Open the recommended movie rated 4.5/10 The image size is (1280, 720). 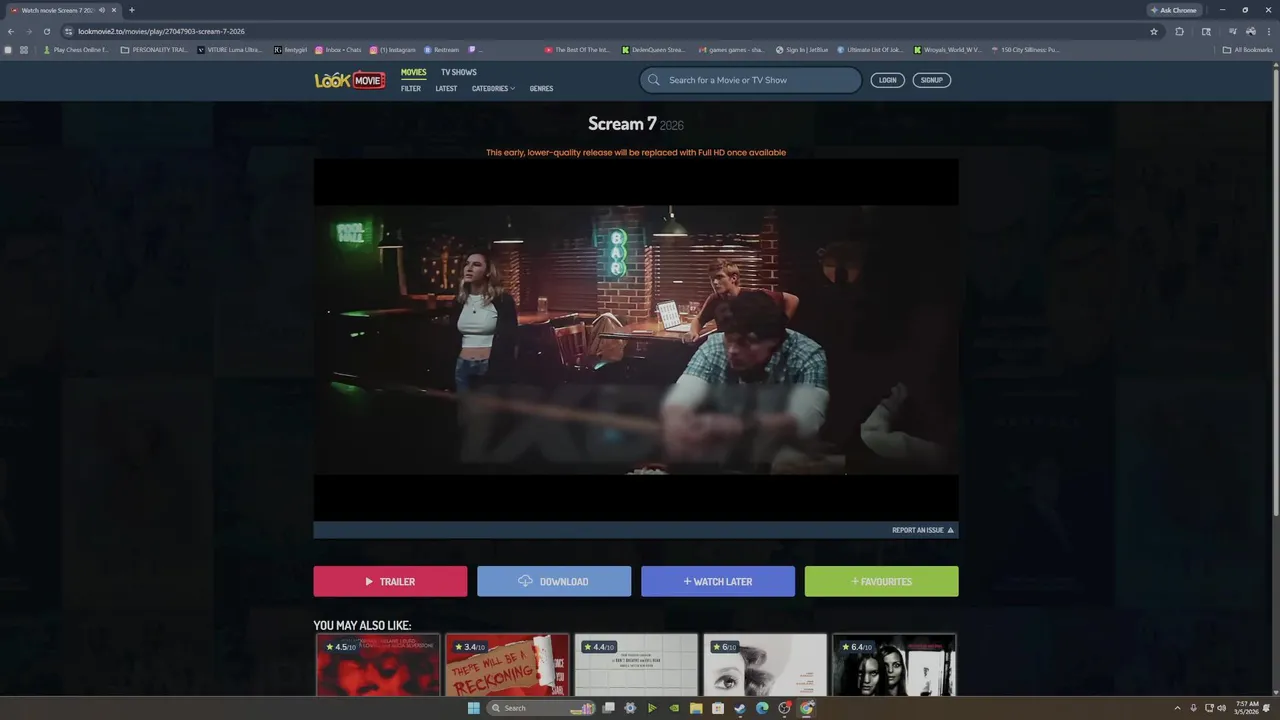(x=378, y=665)
